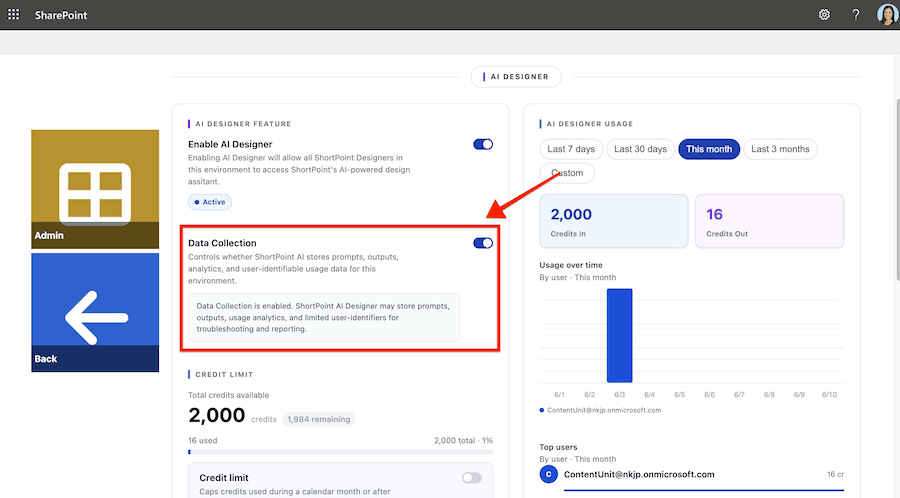Choose the Custom date range filter
This screenshot has height=498, width=900.
click(x=567, y=173)
